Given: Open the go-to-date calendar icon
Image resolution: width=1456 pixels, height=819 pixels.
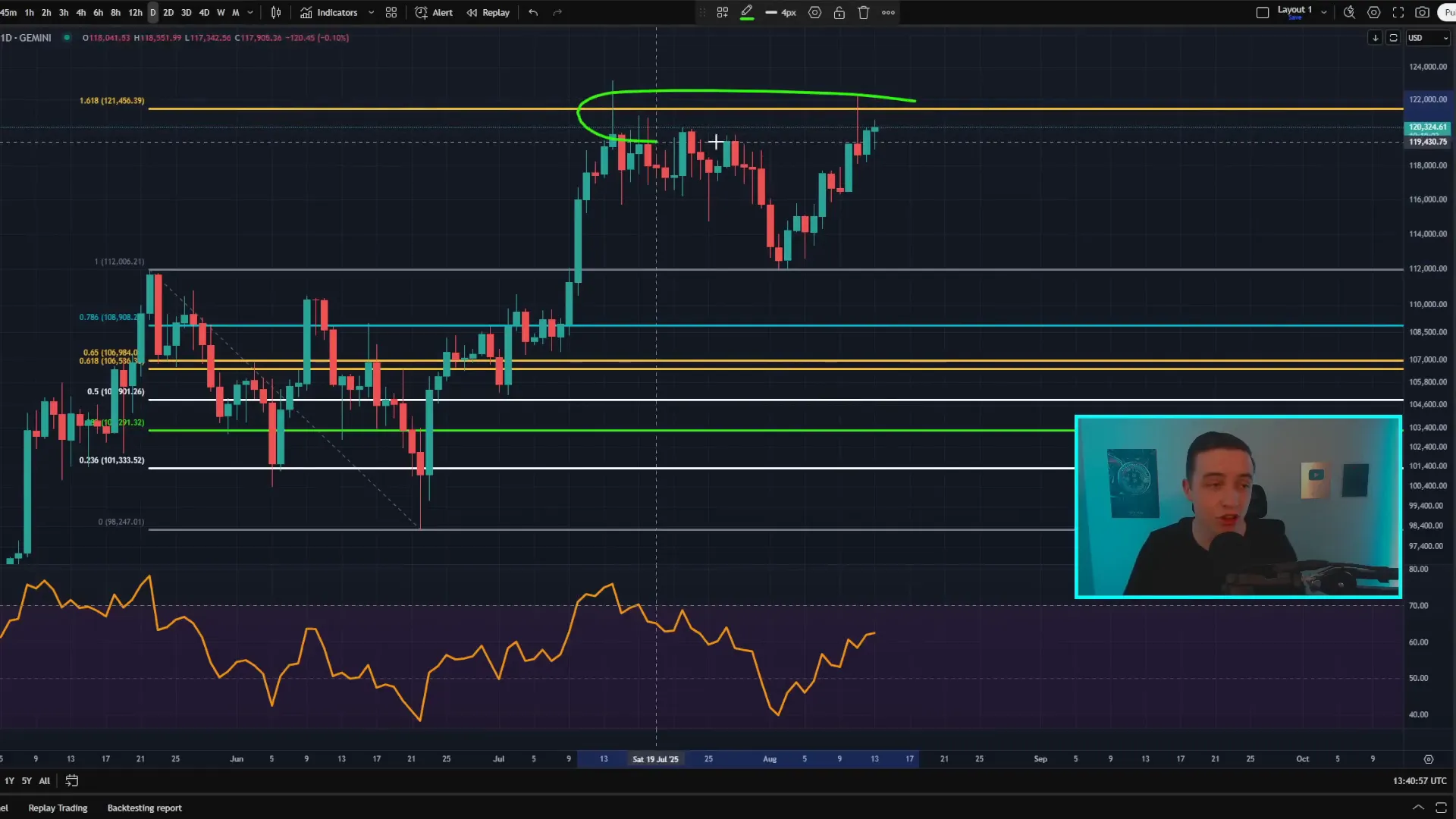Looking at the screenshot, I should click(72, 780).
